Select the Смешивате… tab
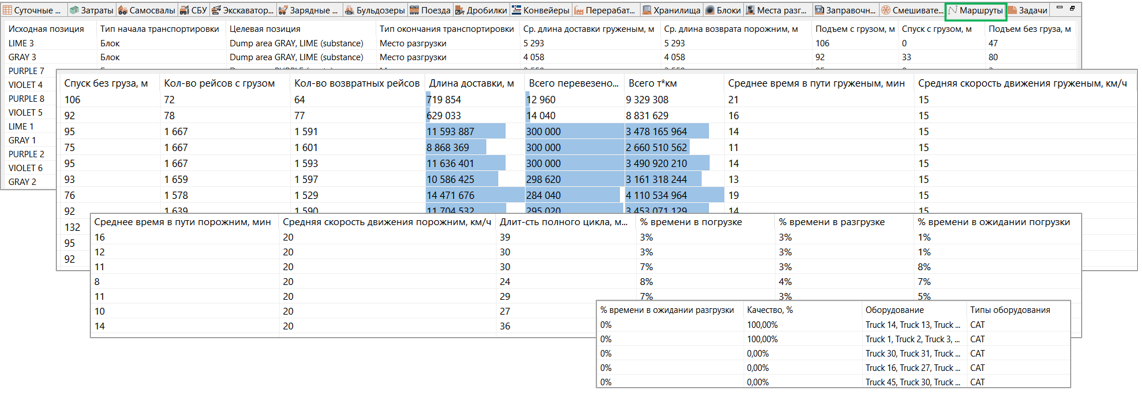 (910, 11)
